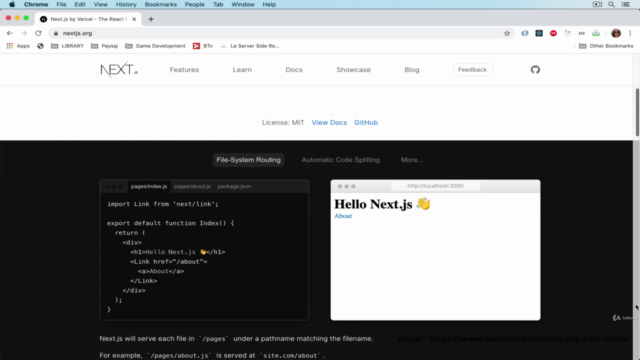Open the GitHub icon in the header
This screenshot has width=640, height=360.
coord(535,70)
